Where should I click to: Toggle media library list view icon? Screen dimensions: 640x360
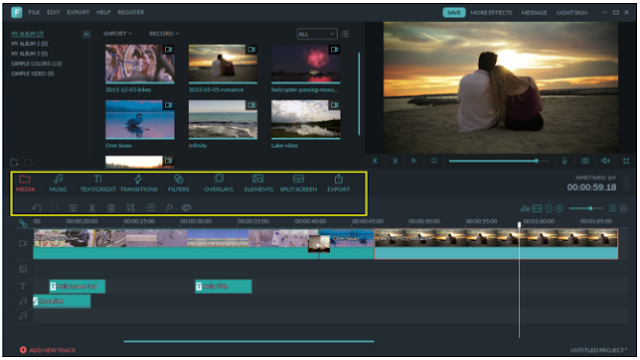click(345, 34)
